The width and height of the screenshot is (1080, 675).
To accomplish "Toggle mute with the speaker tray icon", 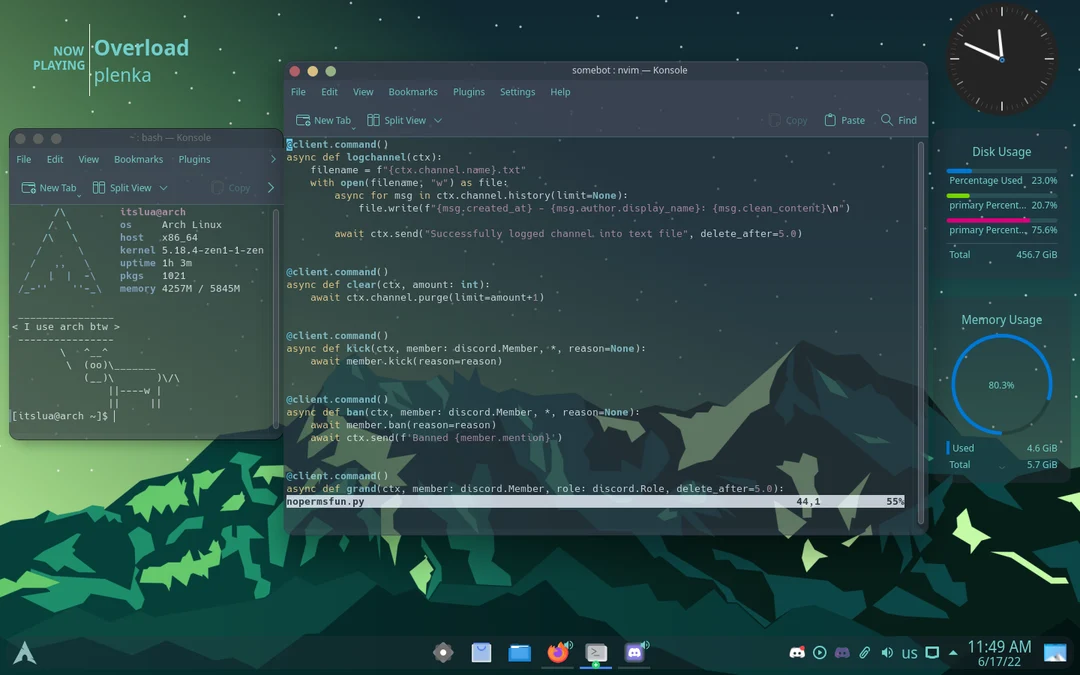I will tap(887, 652).
